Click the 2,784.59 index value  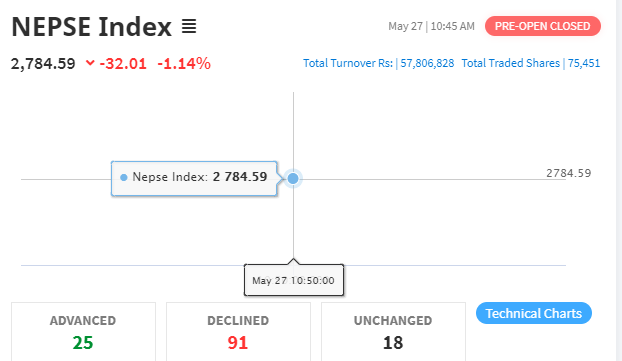43,63
